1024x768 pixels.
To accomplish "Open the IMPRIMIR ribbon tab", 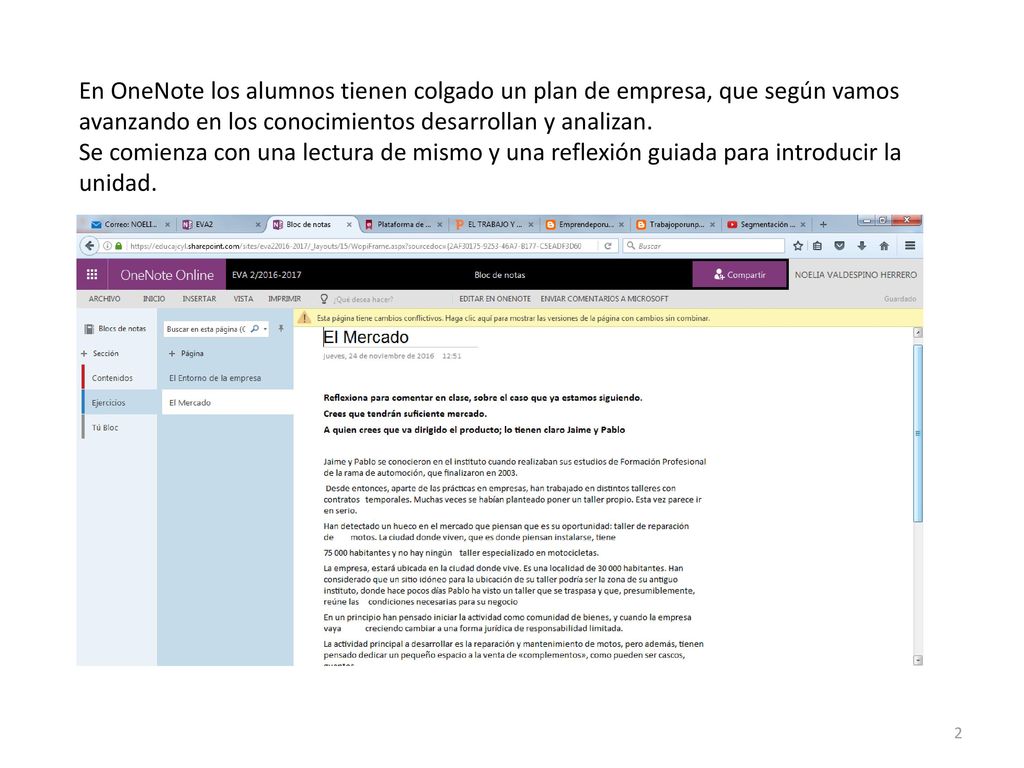I will pos(284,298).
